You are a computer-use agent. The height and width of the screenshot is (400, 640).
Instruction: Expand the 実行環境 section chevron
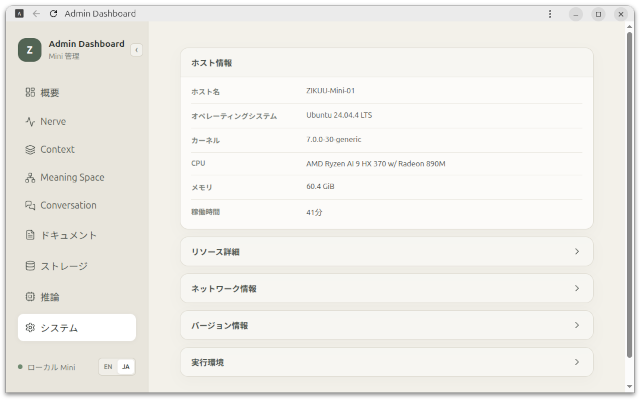tap(577, 362)
